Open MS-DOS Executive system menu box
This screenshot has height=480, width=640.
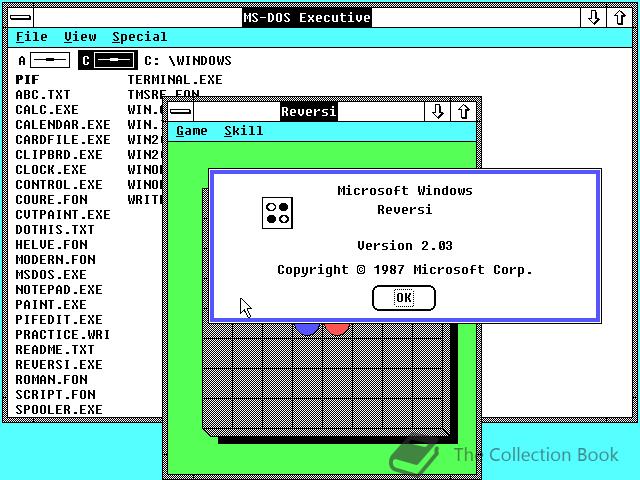(20, 18)
